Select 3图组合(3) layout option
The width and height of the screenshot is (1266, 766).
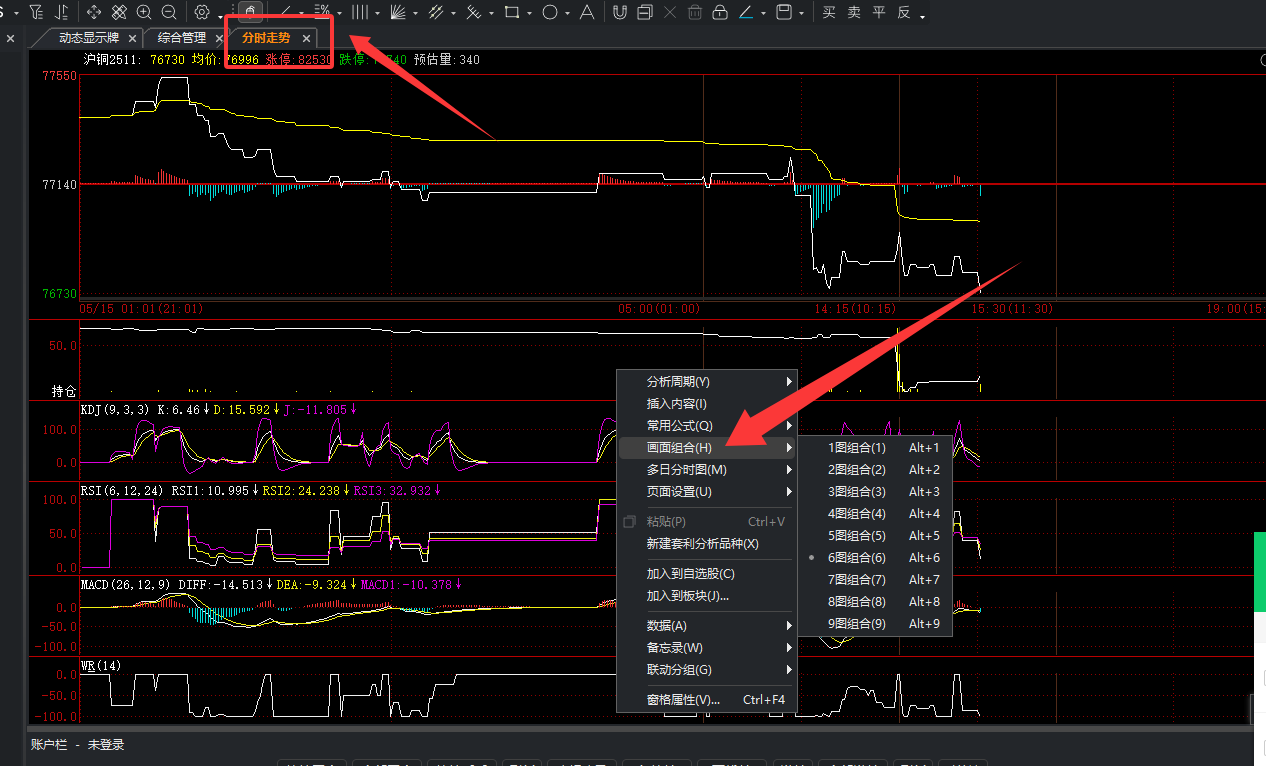tap(875, 491)
